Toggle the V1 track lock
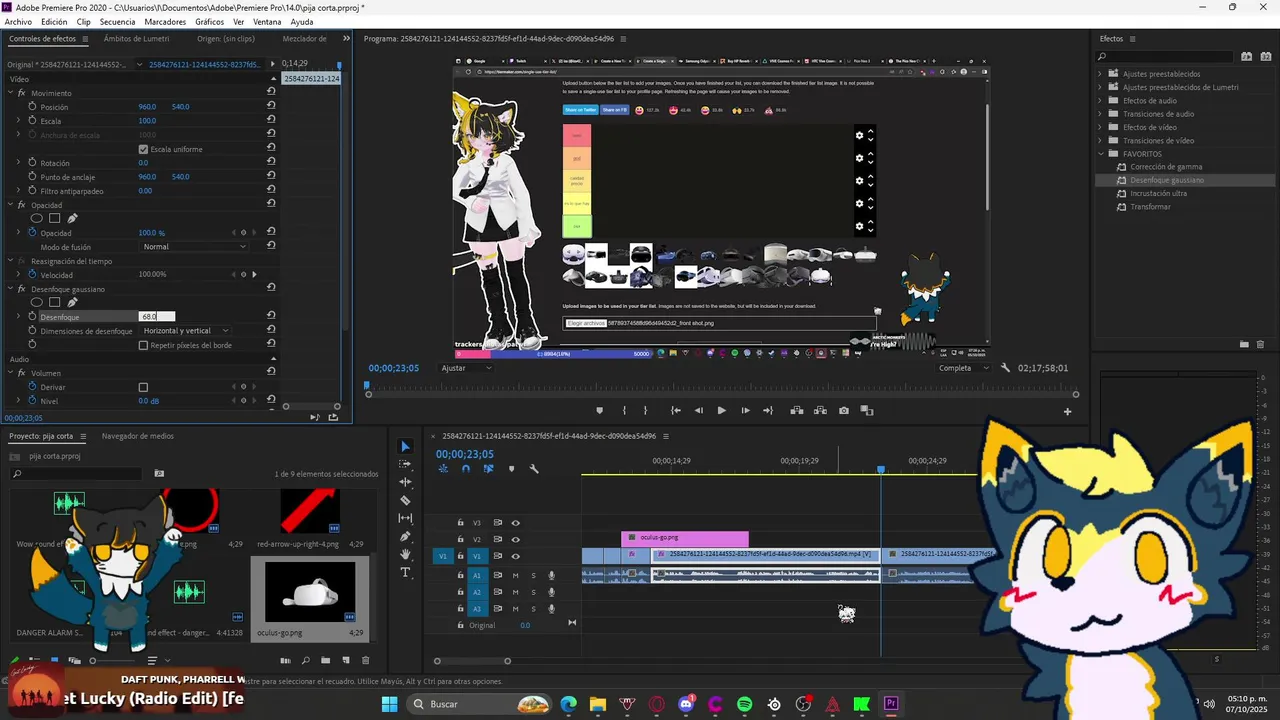This screenshot has width=1280, height=720. tap(461, 556)
